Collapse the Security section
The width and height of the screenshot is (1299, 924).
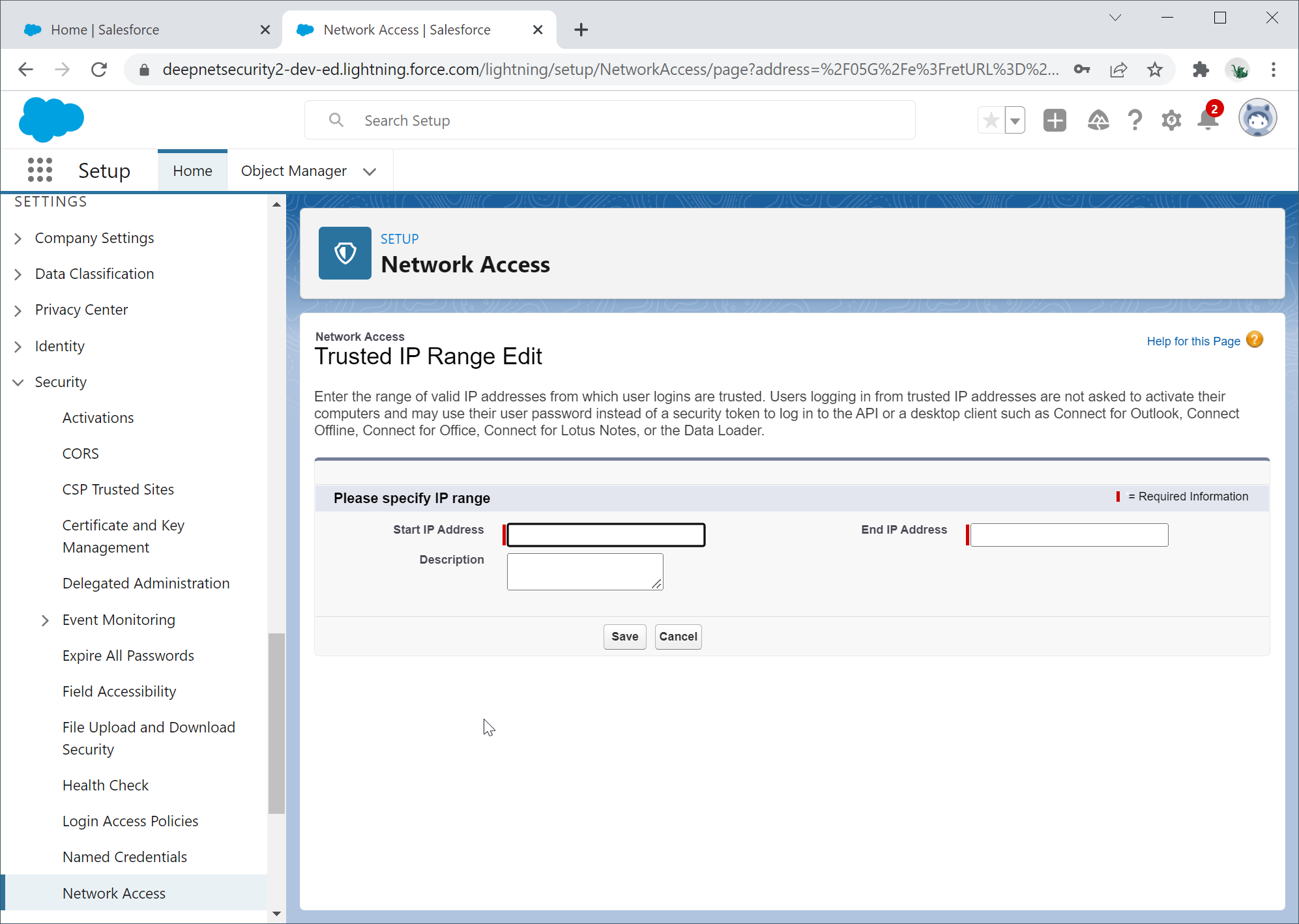(x=18, y=383)
